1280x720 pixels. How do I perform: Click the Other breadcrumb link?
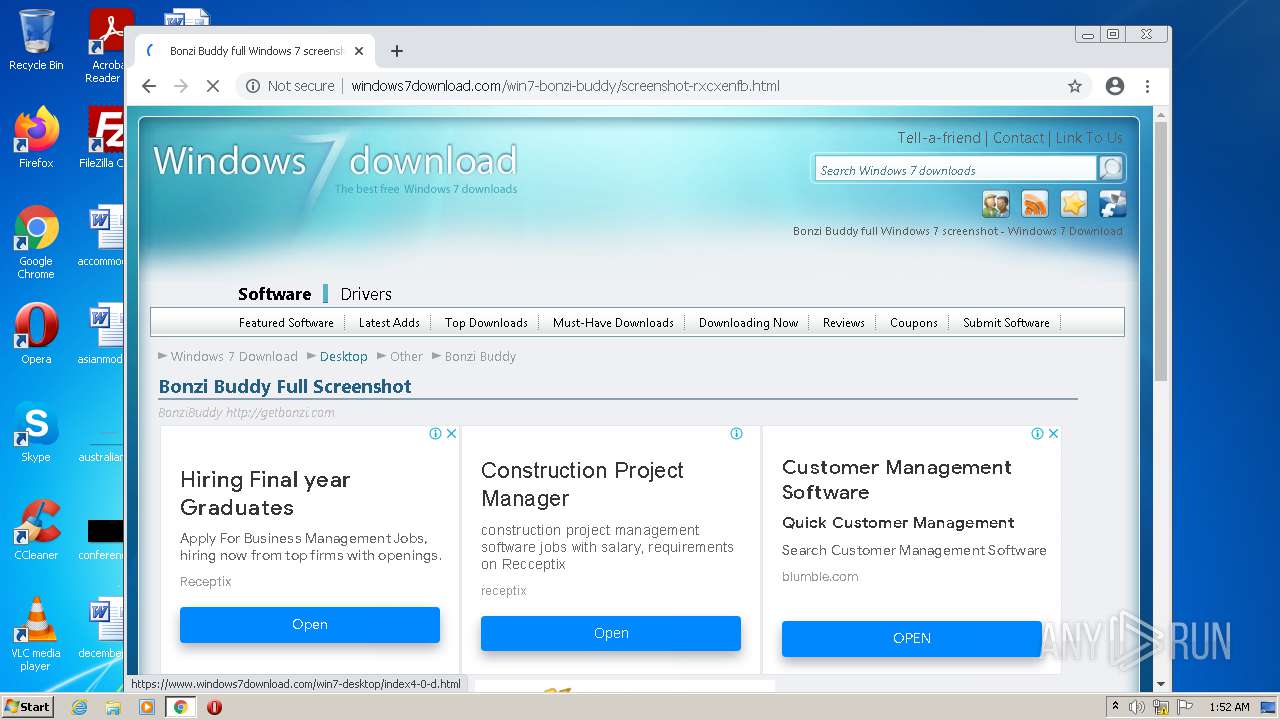pos(407,357)
